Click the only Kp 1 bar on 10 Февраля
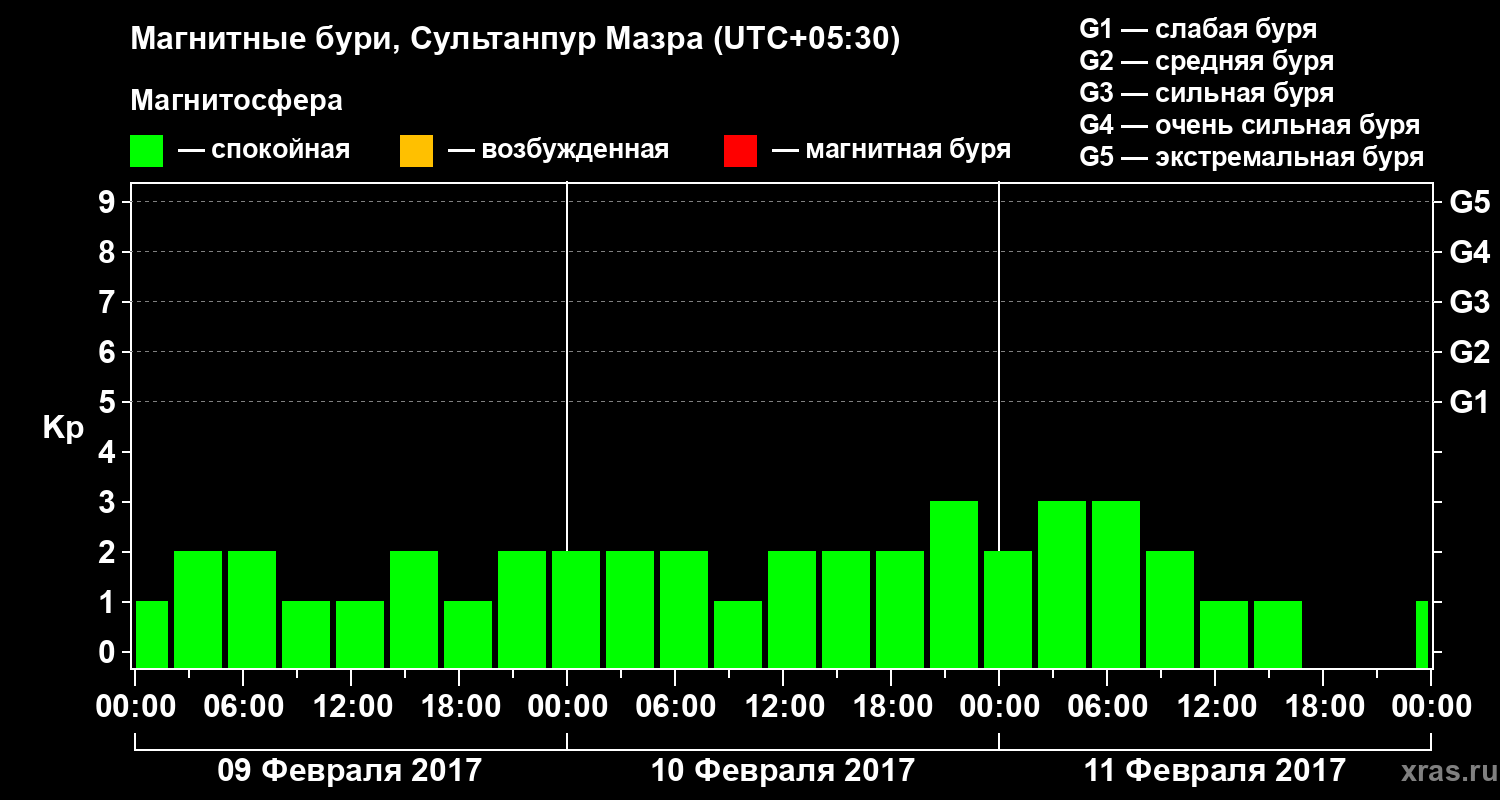 pyautogui.click(x=738, y=634)
